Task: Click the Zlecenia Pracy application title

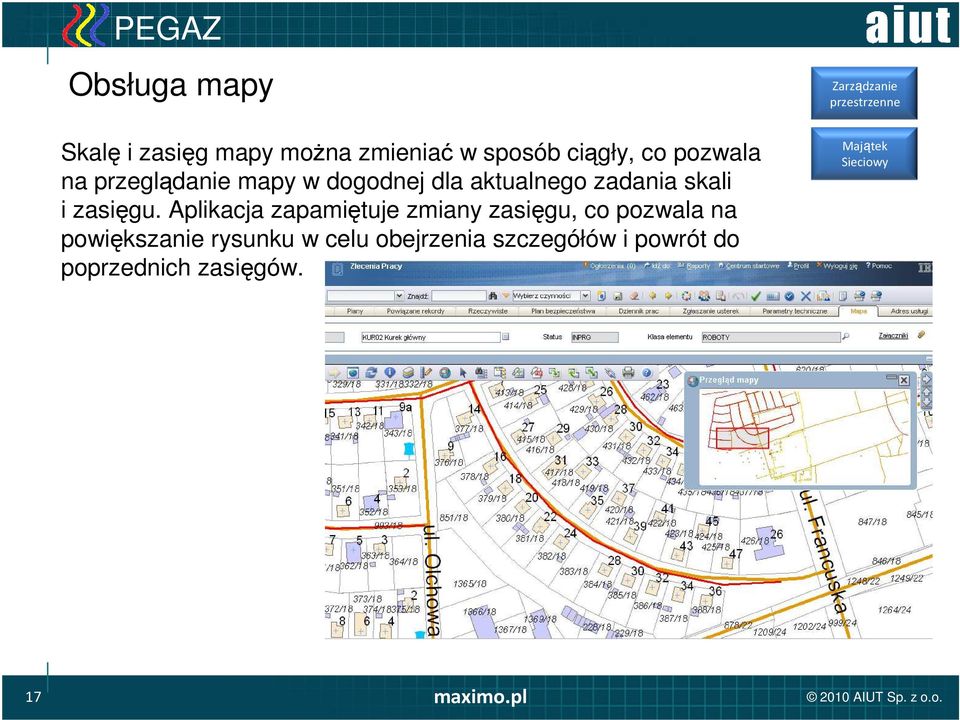Action: 375,266
